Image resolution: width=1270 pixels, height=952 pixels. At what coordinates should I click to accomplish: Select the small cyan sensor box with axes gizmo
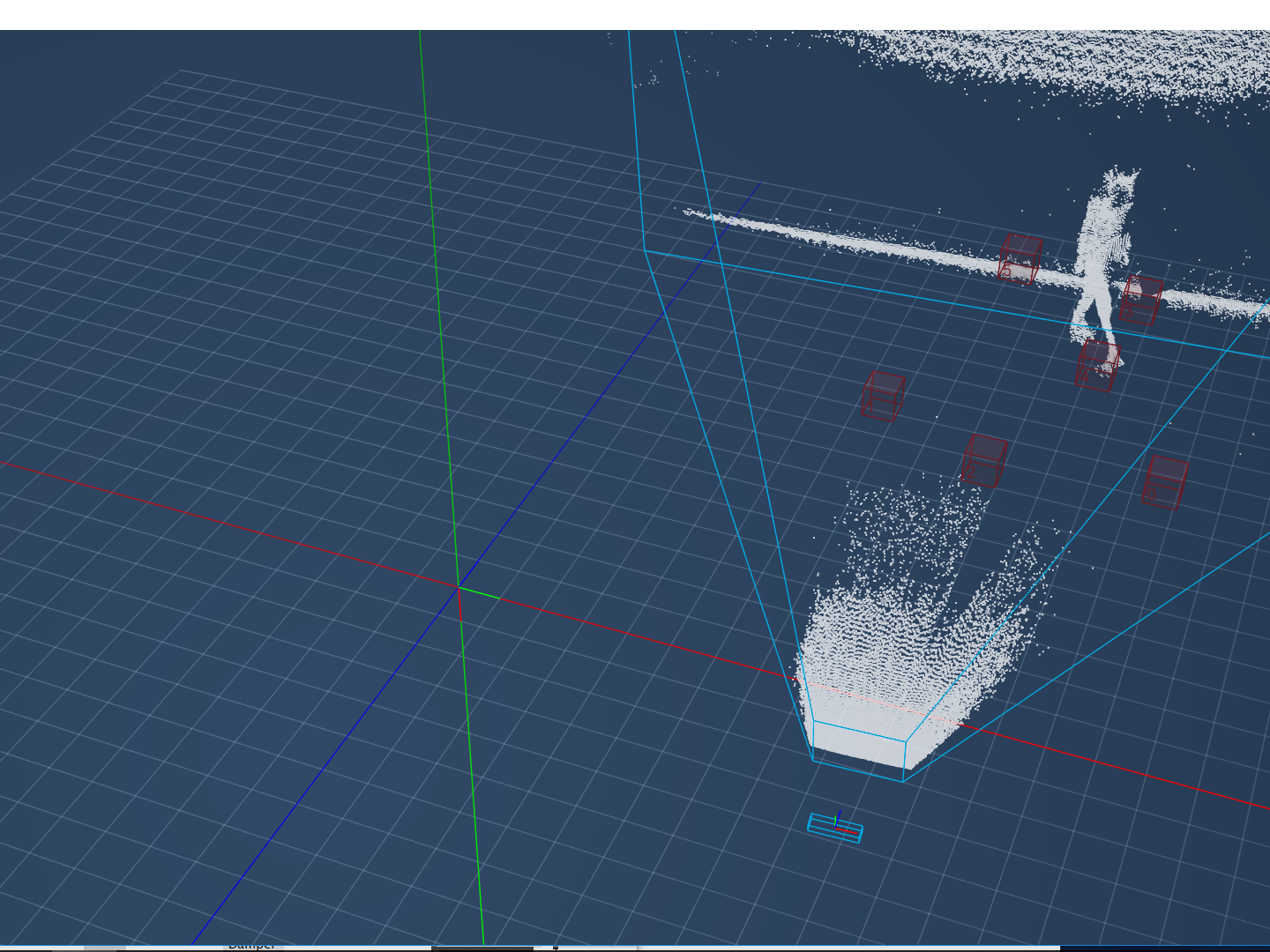click(835, 828)
